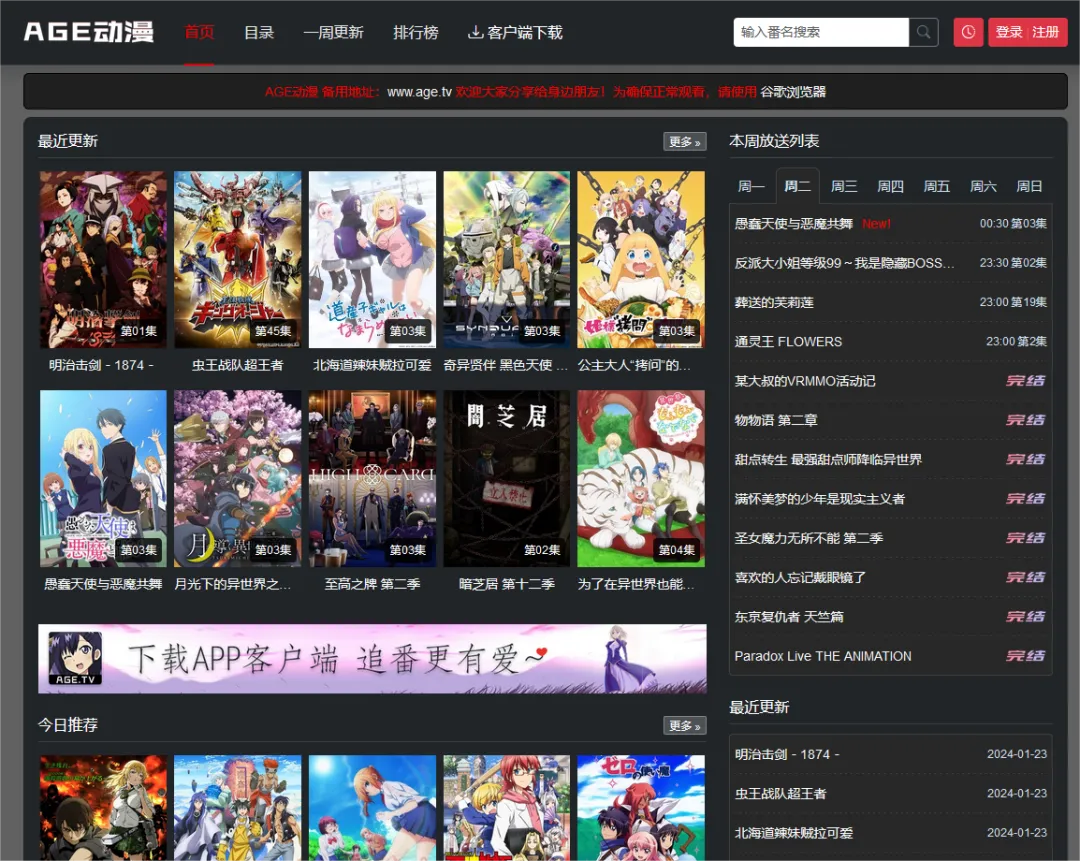Select the 周三 schedule tab

pos(844,186)
